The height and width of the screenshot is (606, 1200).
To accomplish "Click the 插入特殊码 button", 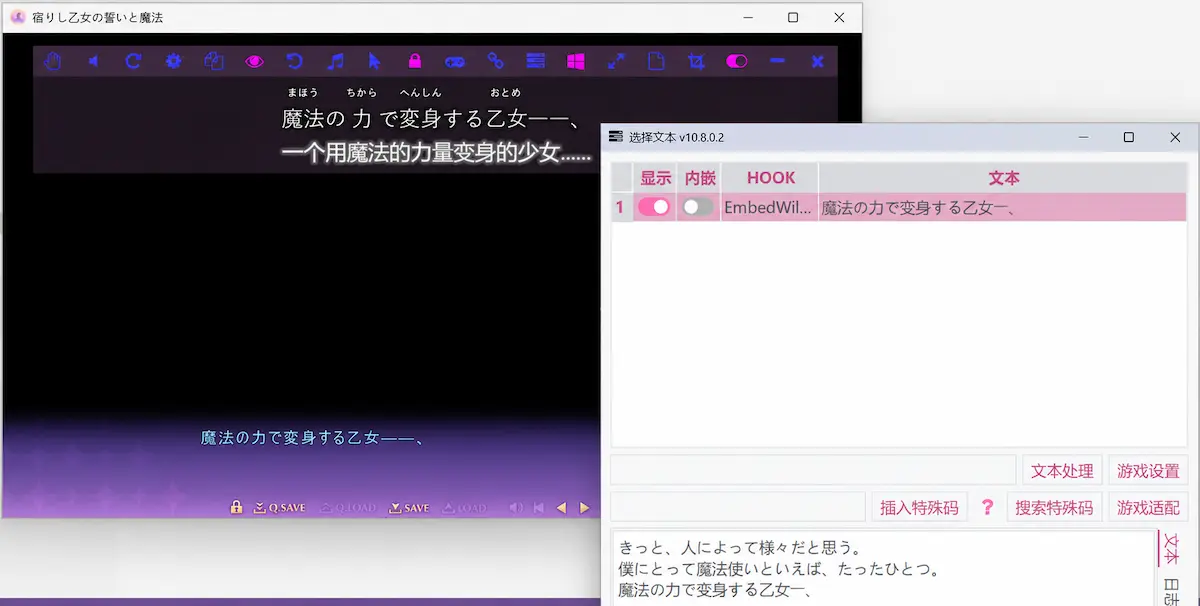I will pos(919,507).
